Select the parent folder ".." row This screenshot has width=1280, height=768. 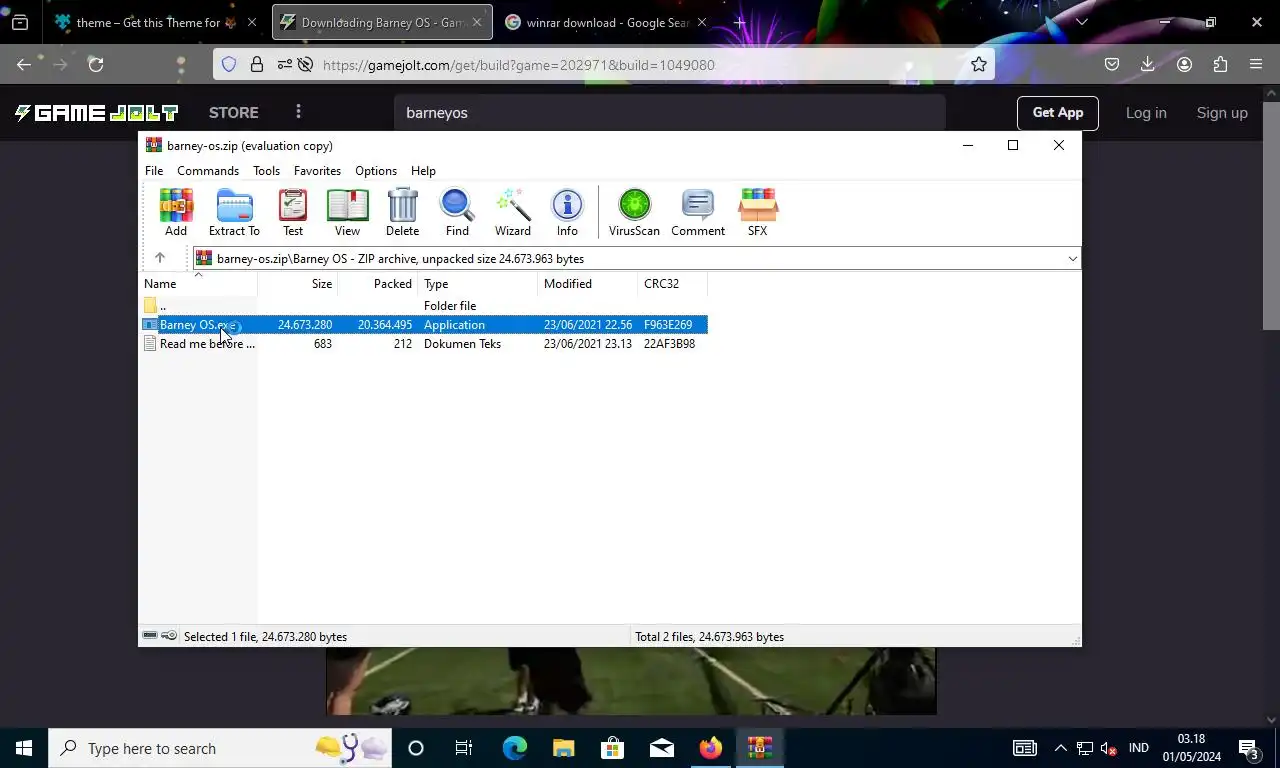click(x=424, y=305)
